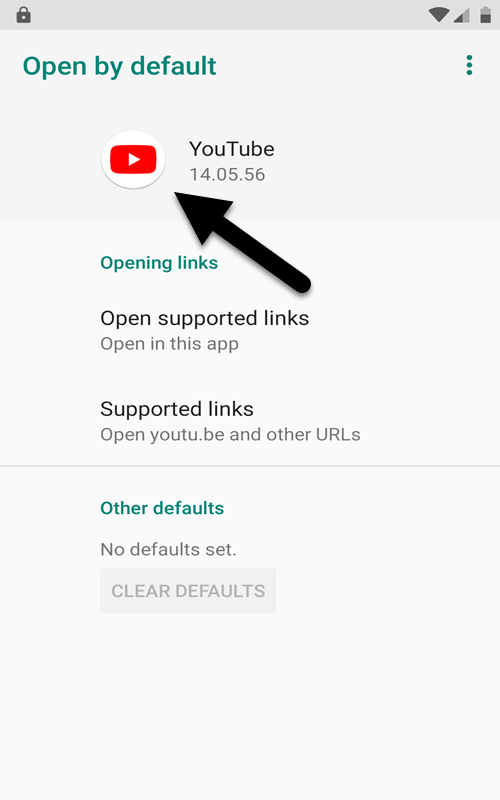500x800 pixels.
Task: Select the 'Open in this app' summary
Action: (169, 344)
